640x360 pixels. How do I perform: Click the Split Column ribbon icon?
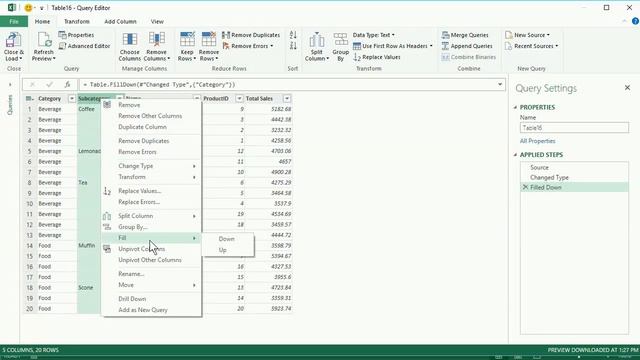[316, 40]
